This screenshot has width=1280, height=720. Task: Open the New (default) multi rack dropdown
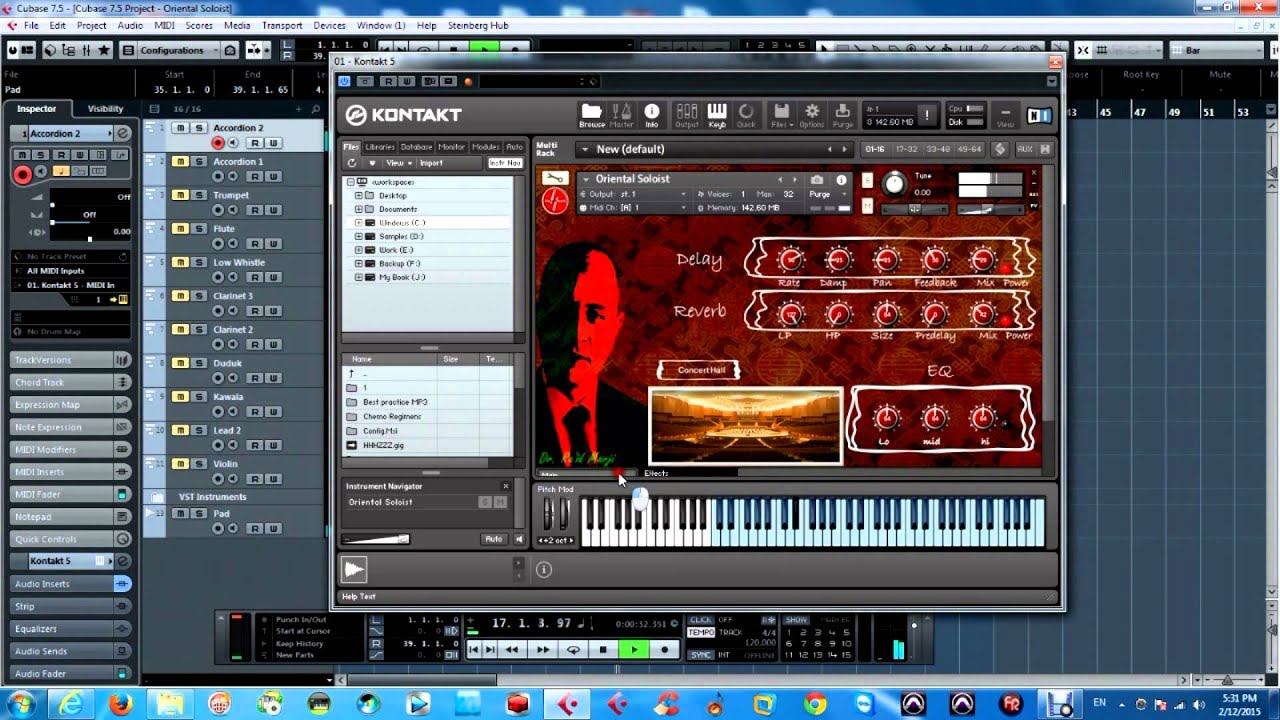pyautogui.click(x=584, y=149)
